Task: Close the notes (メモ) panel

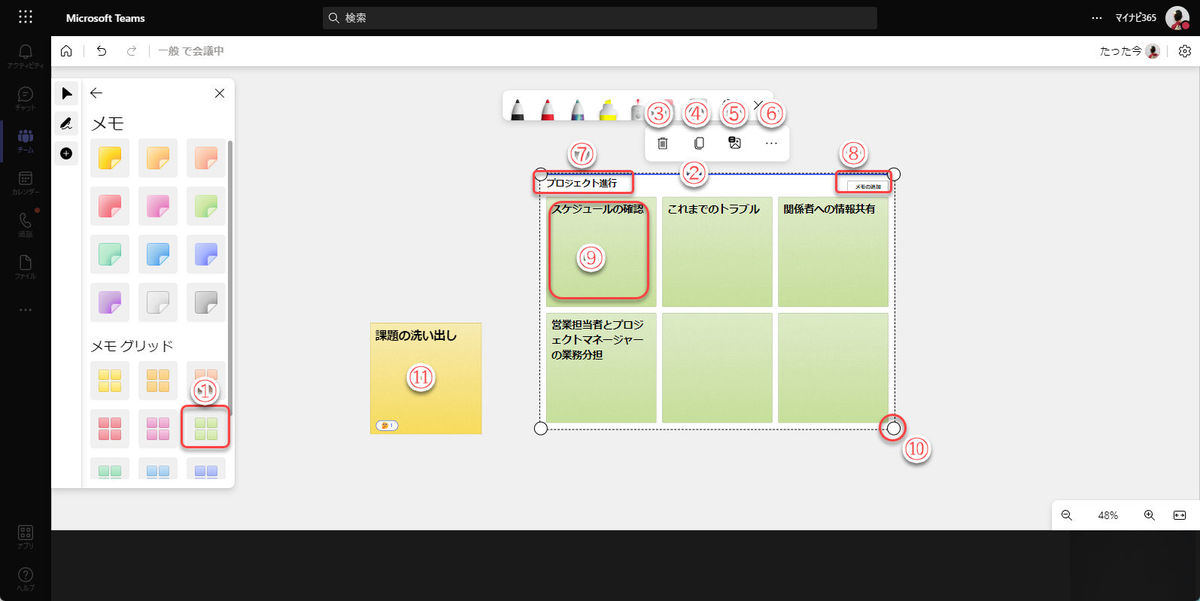Action: (x=219, y=93)
